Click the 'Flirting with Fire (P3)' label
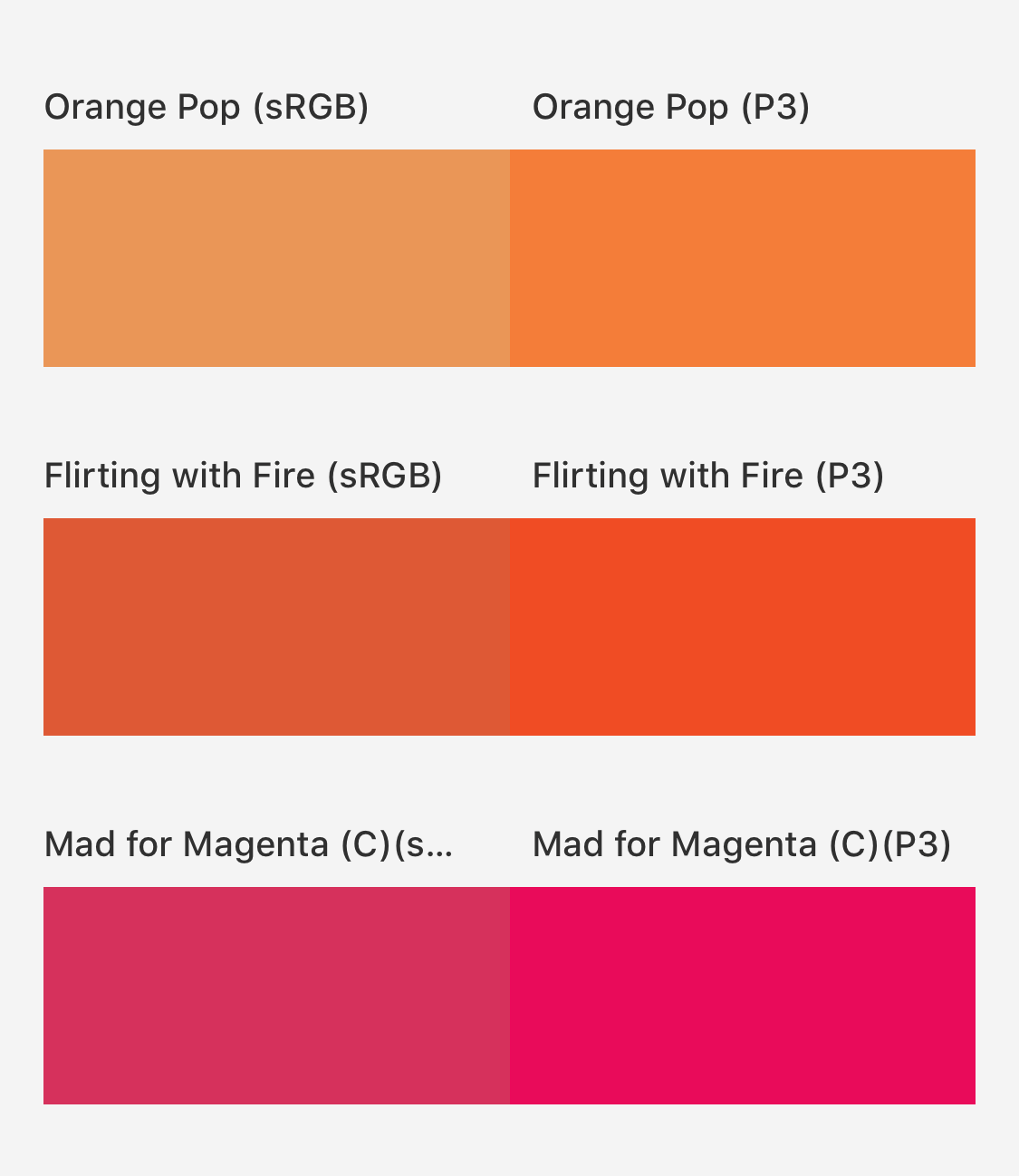Screen dimensions: 1019x1176 708,476
